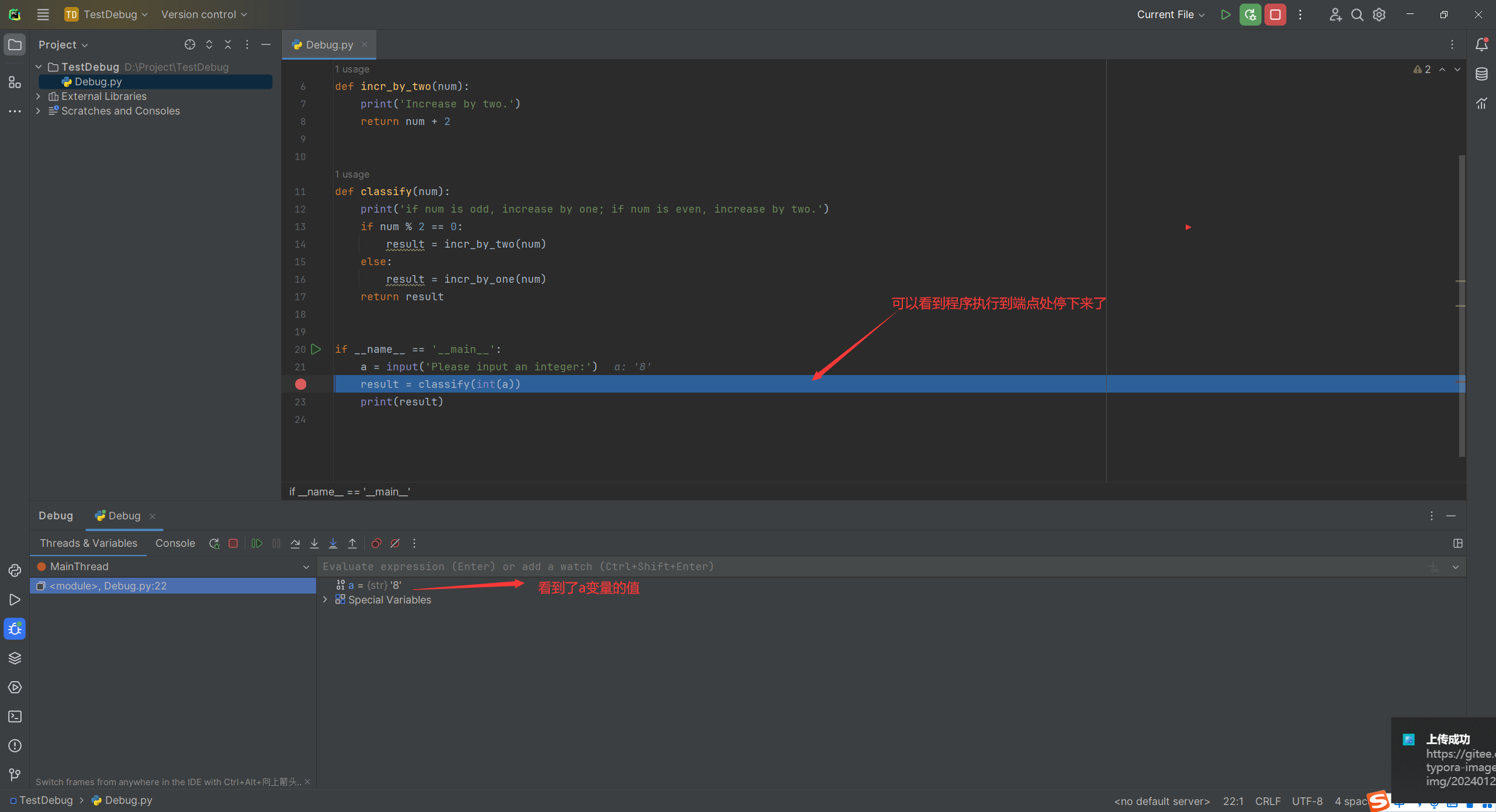Toggle the run arrow on line 20
1496x812 pixels.
click(317, 349)
